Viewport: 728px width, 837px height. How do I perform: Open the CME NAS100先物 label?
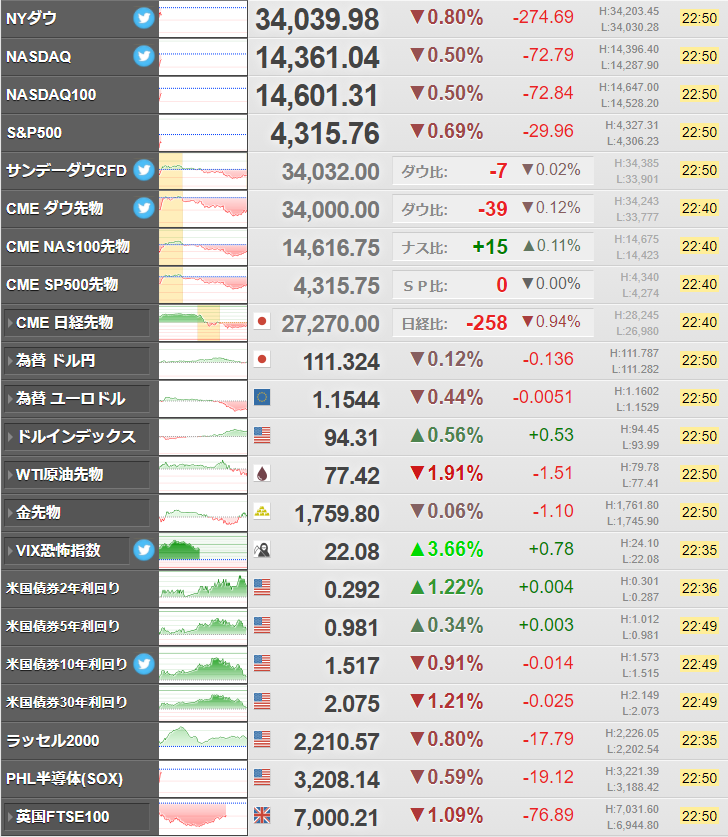pyautogui.click(x=68, y=247)
